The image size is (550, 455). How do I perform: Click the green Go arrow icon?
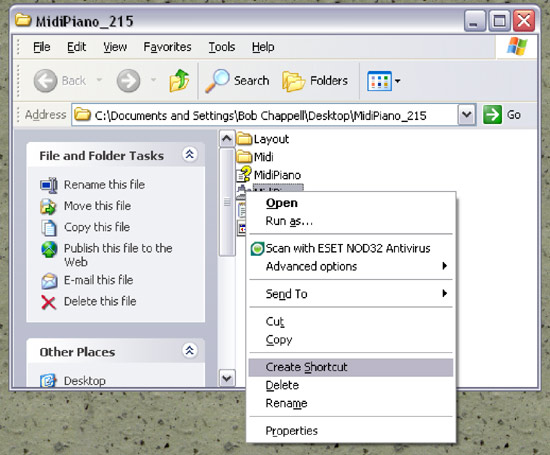pos(492,115)
